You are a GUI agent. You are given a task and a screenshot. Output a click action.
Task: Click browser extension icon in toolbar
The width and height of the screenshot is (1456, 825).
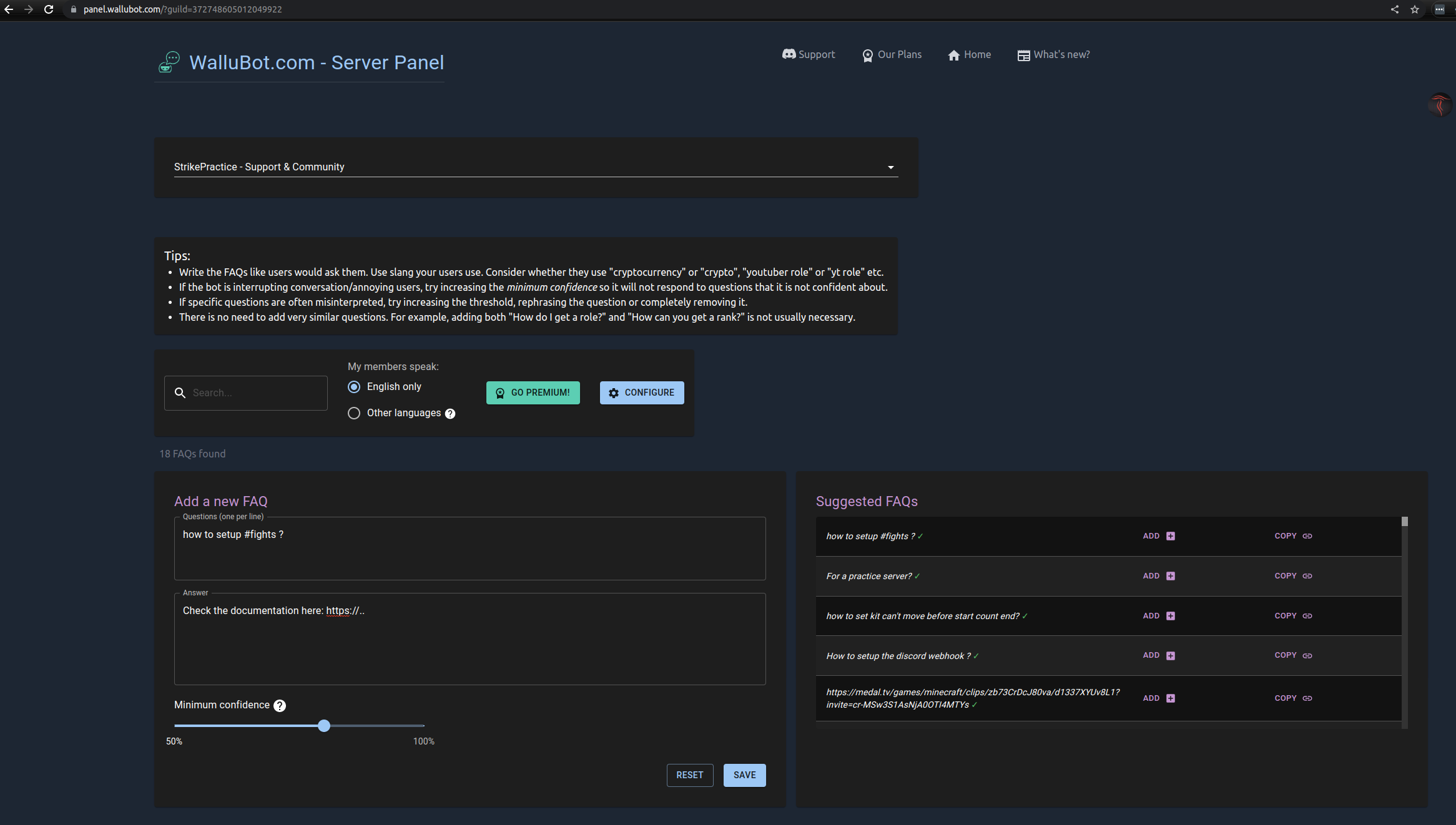click(1440, 9)
